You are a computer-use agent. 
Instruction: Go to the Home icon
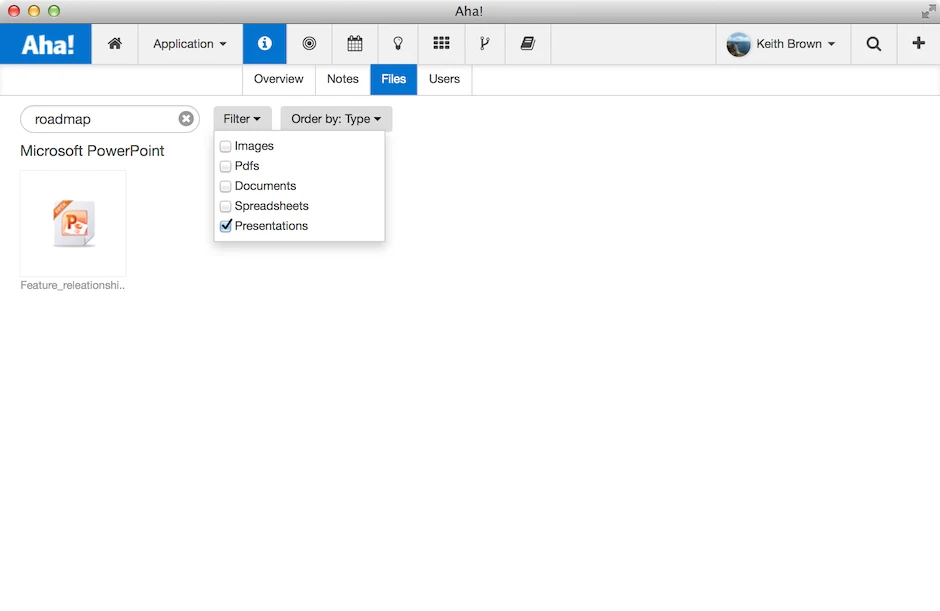tap(115, 43)
